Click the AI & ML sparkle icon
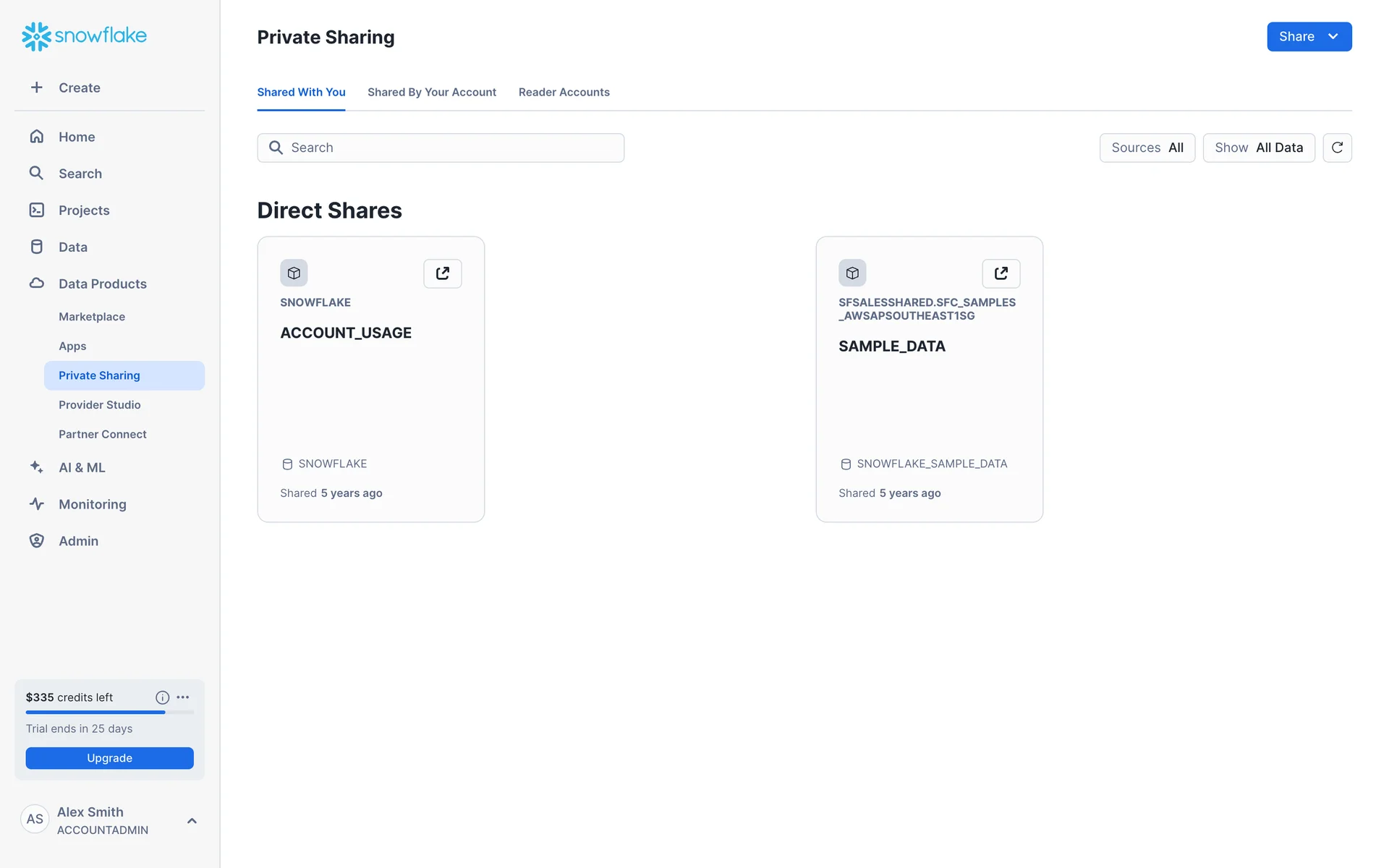This screenshot has height=868, width=1389. click(37, 467)
